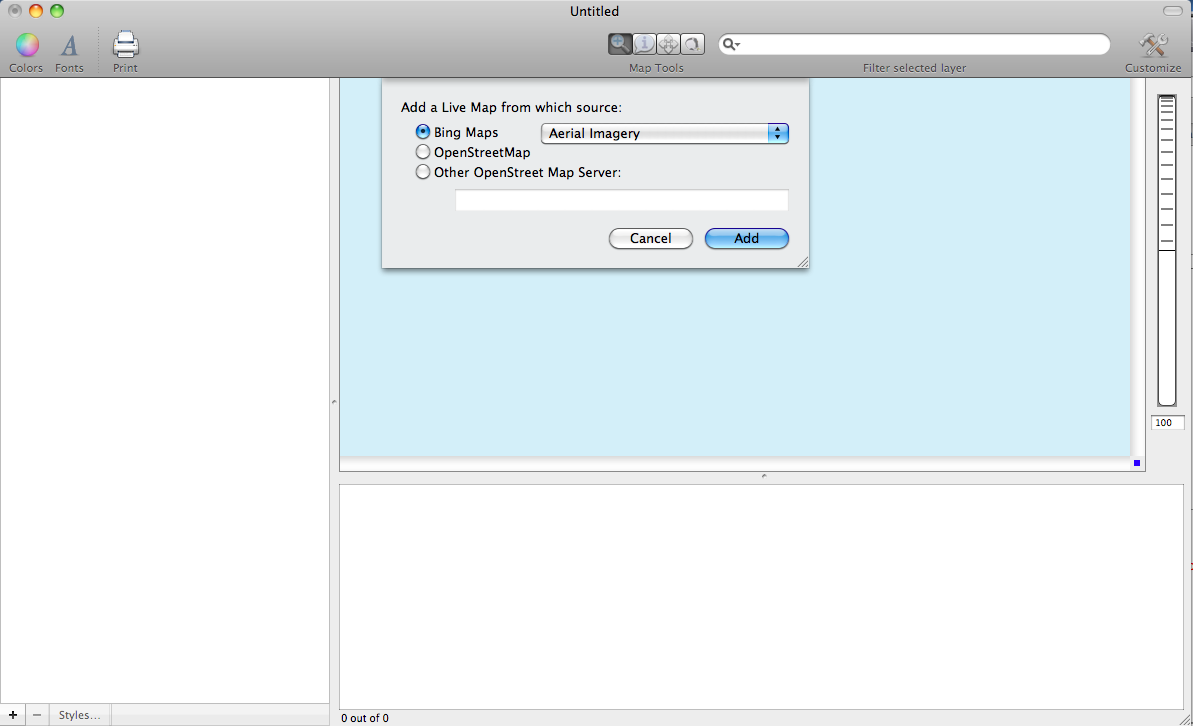Choose the OpenStreetMap radio option
The height and width of the screenshot is (726, 1193).
[x=423, y=152]
